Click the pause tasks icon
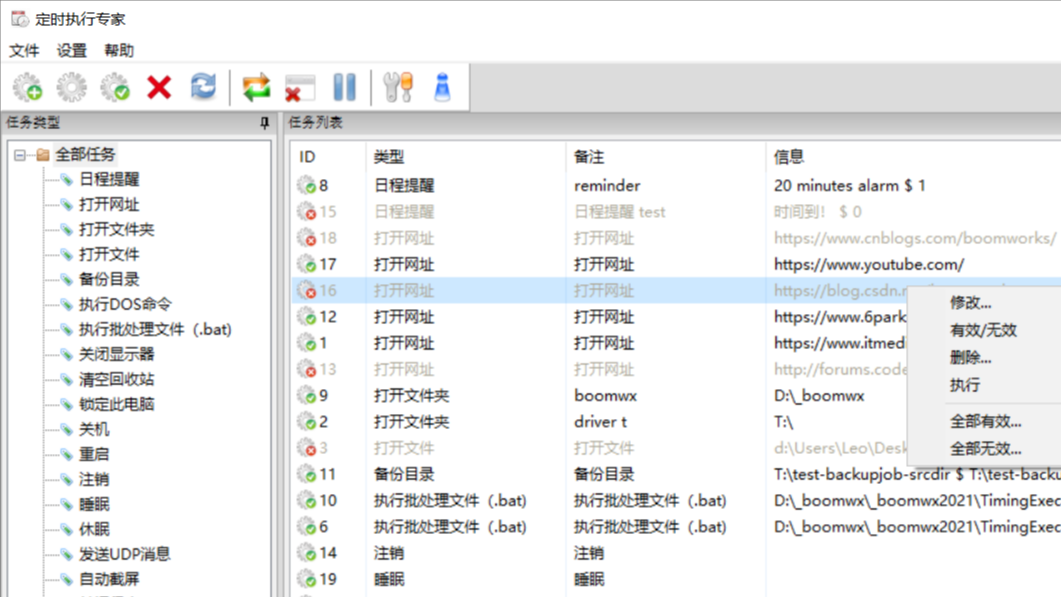1061x597 pixels. pos(345,87)
